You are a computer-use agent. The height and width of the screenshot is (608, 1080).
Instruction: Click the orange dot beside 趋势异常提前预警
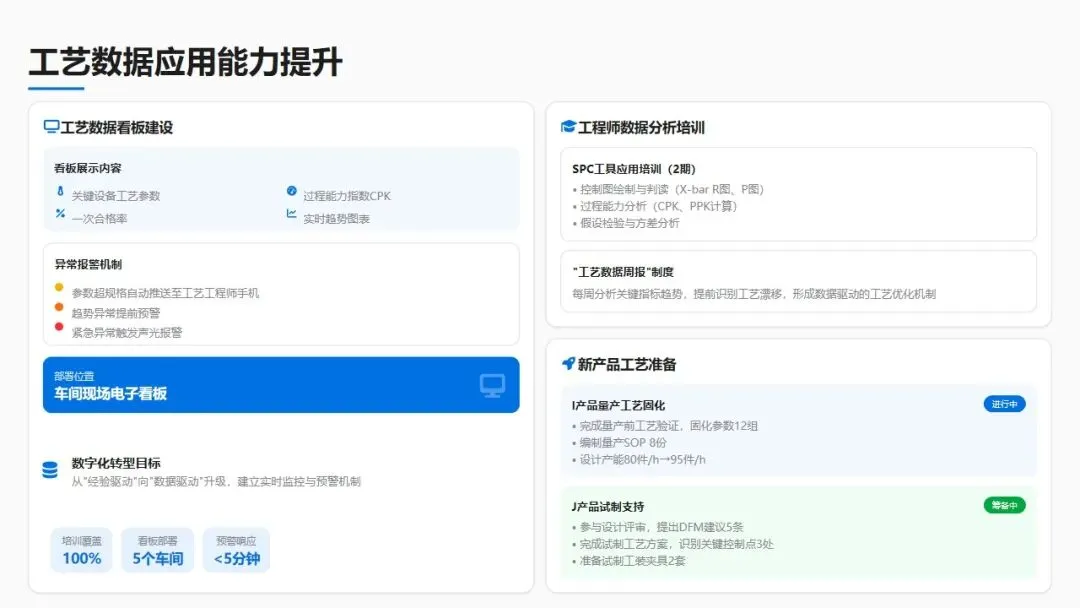[59, 307]
